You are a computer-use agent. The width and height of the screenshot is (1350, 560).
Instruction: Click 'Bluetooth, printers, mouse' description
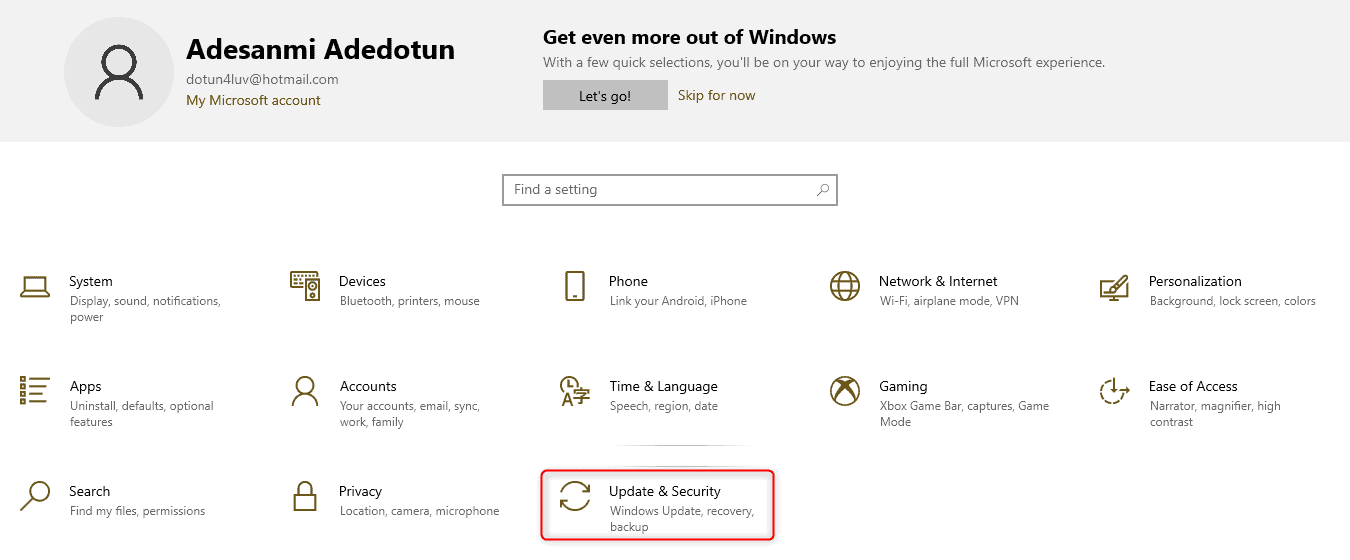pyautogui.click(x=410, y=301)
